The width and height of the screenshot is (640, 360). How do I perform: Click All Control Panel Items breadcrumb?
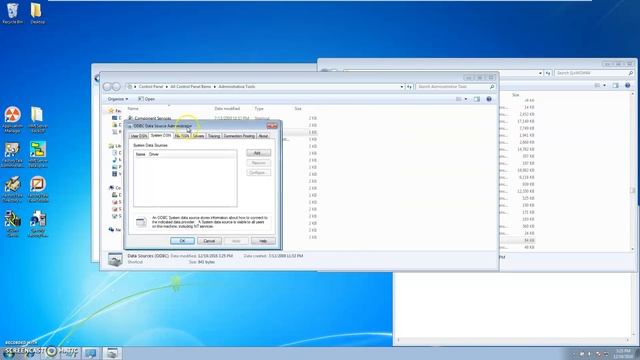pos(191,87)
